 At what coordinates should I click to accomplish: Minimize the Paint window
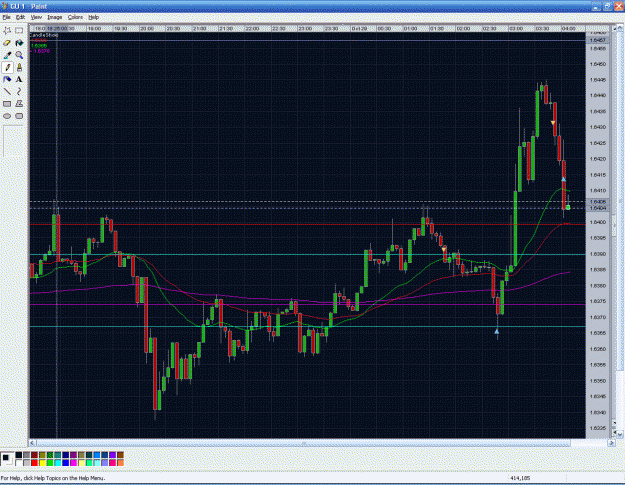[x=596, y=6]
